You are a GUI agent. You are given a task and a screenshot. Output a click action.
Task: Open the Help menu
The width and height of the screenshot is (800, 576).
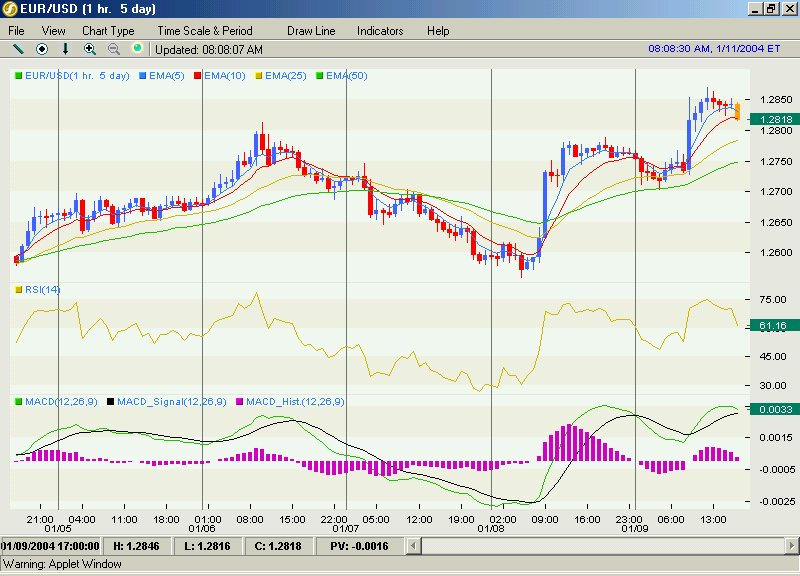[x=438, y=31]
